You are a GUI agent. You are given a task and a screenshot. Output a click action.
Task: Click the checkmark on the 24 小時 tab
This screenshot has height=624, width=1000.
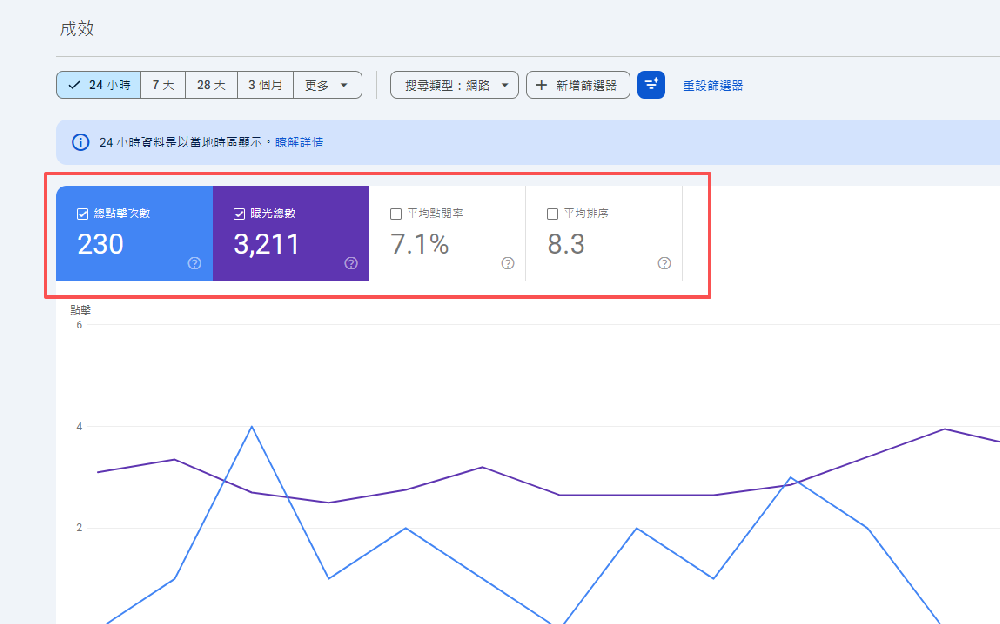pyautogui.click(x=73, y=85)
